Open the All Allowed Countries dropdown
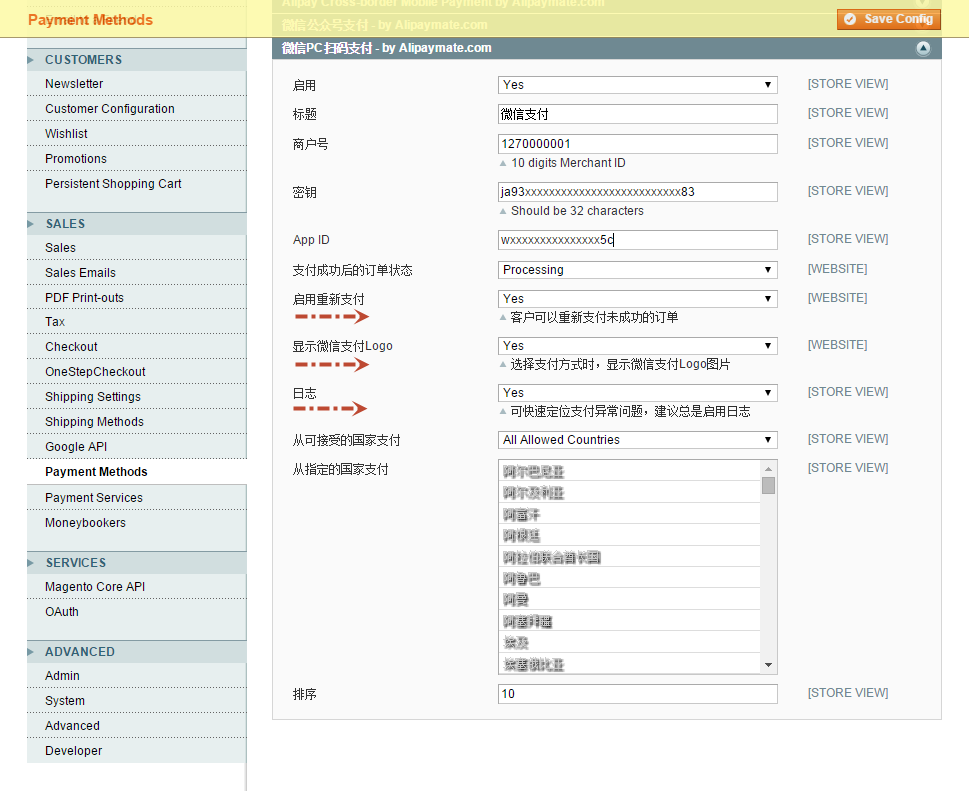 point(637,439)
